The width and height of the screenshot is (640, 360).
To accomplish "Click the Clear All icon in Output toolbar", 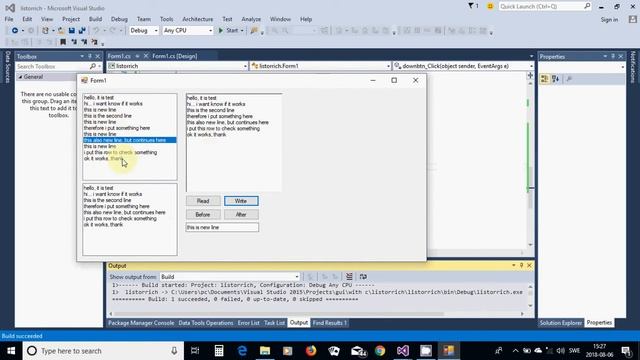I will coord(349,277).
